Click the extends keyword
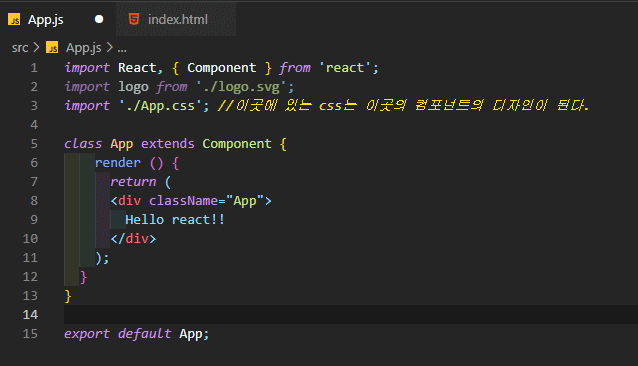This screenshot has height=366, width=638. [x=167, y=144]
